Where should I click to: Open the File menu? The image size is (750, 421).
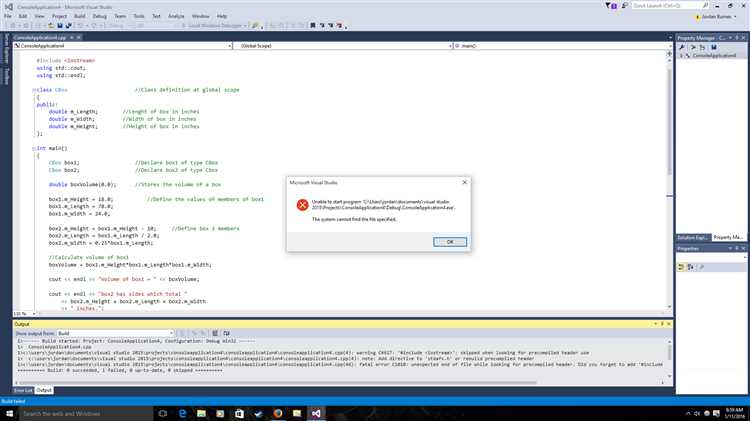pyautogui.click(x=8, y=16)
